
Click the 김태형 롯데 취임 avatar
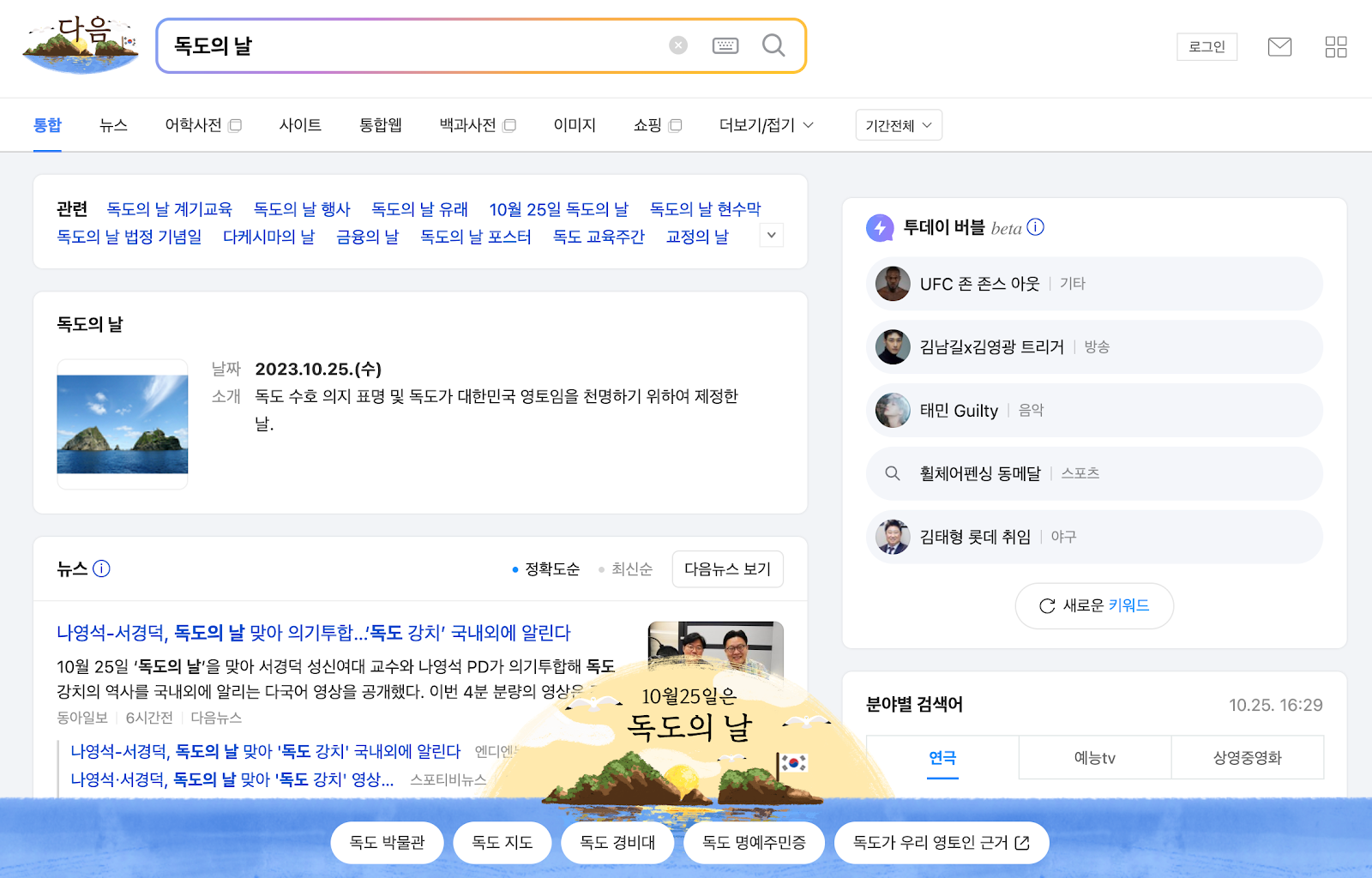point(893,537)
